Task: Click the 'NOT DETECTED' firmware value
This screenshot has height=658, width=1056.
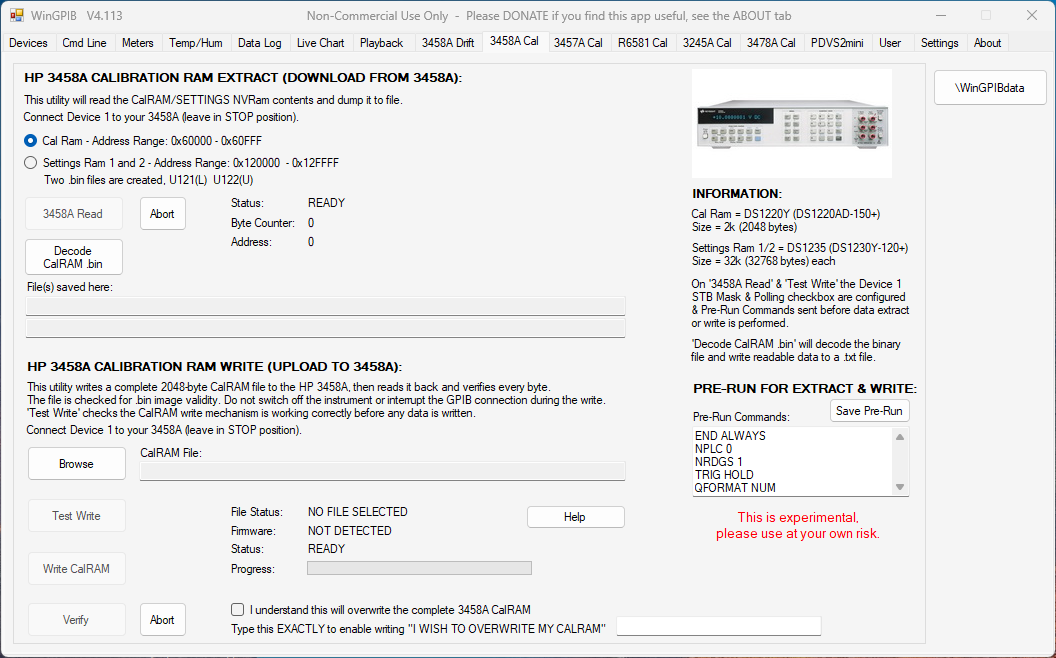Action: (350, 531)
